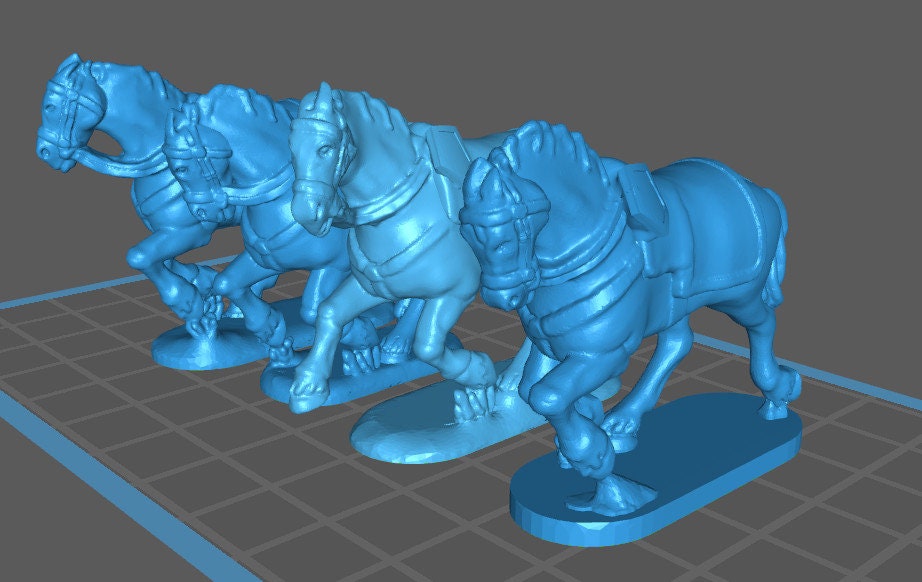
Task: Click the empty gray background at top right
Action: point(800,60)
